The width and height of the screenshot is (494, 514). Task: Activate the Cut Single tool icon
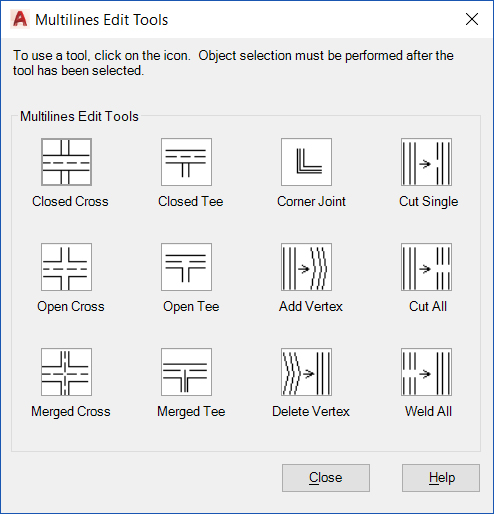point(426,162)
